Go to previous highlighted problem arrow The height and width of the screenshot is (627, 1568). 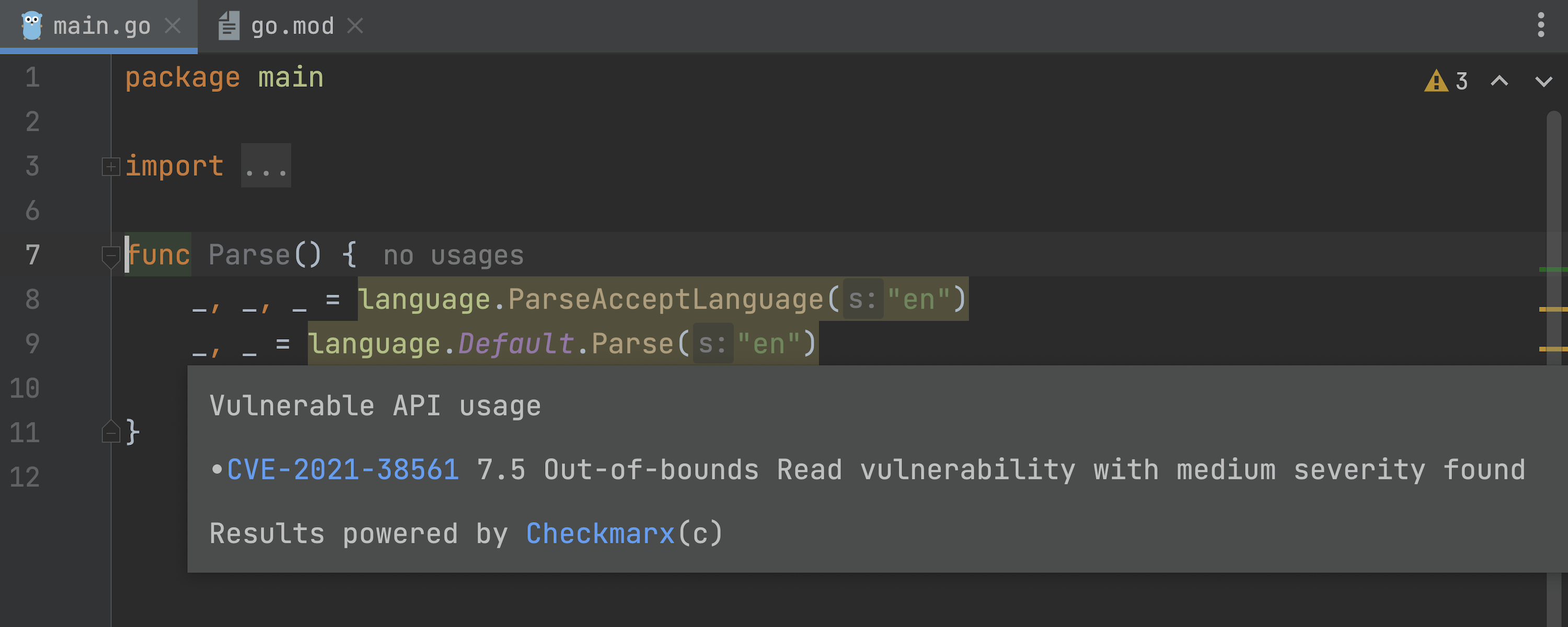[x=1499, y=81]
